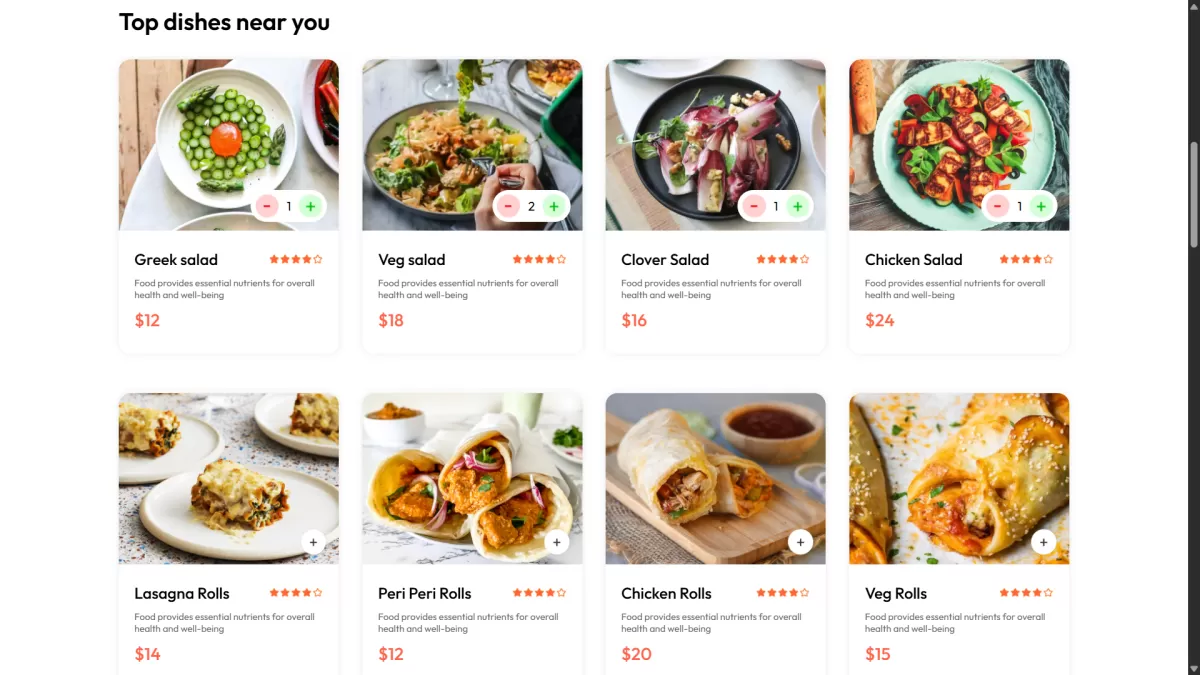Click the Lasagna Rolls dish photo
Image resolution: width=1200 pixels, height=675 pixels.
[228, 478]
